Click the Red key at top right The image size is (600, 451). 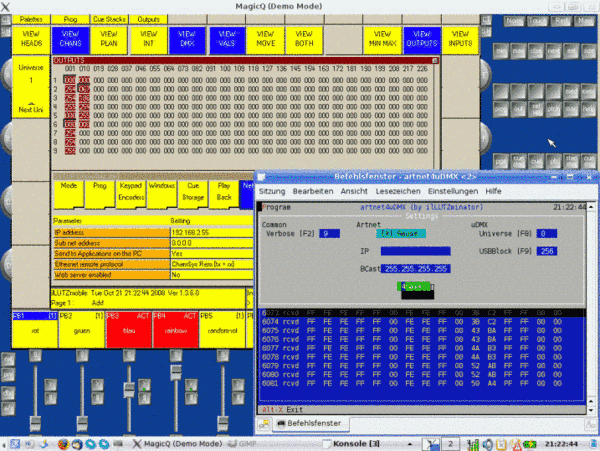pos(561,21)
